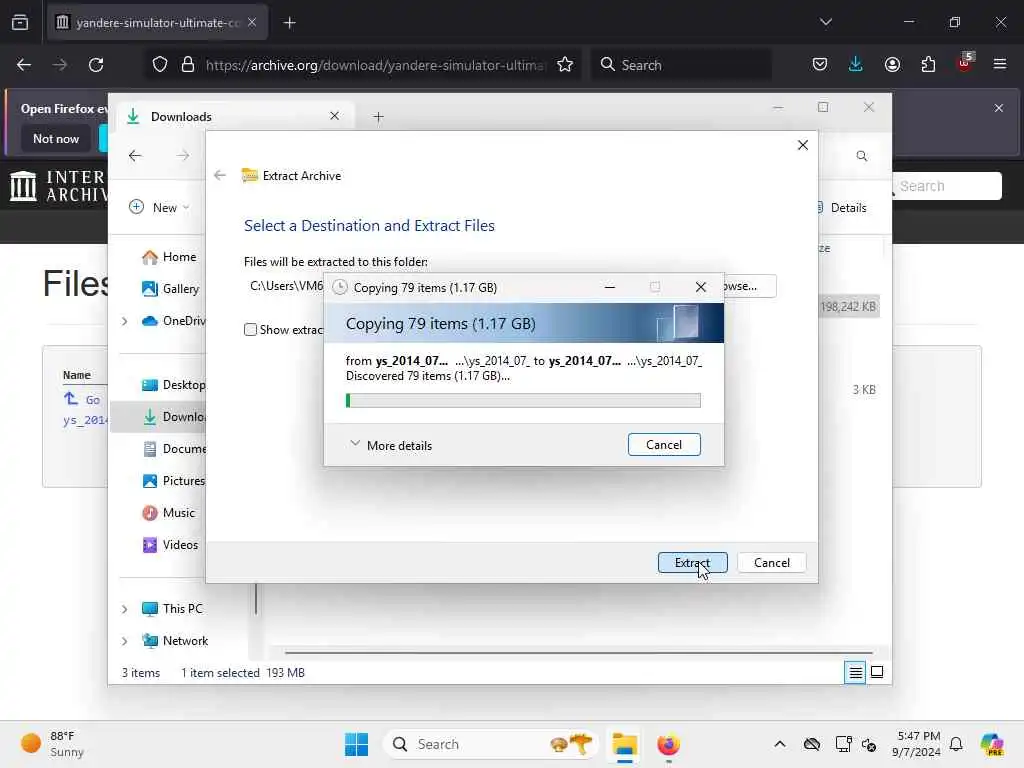
Task: Reload the Firefox page
Action: pyautogui.click(x=96, y=65)
